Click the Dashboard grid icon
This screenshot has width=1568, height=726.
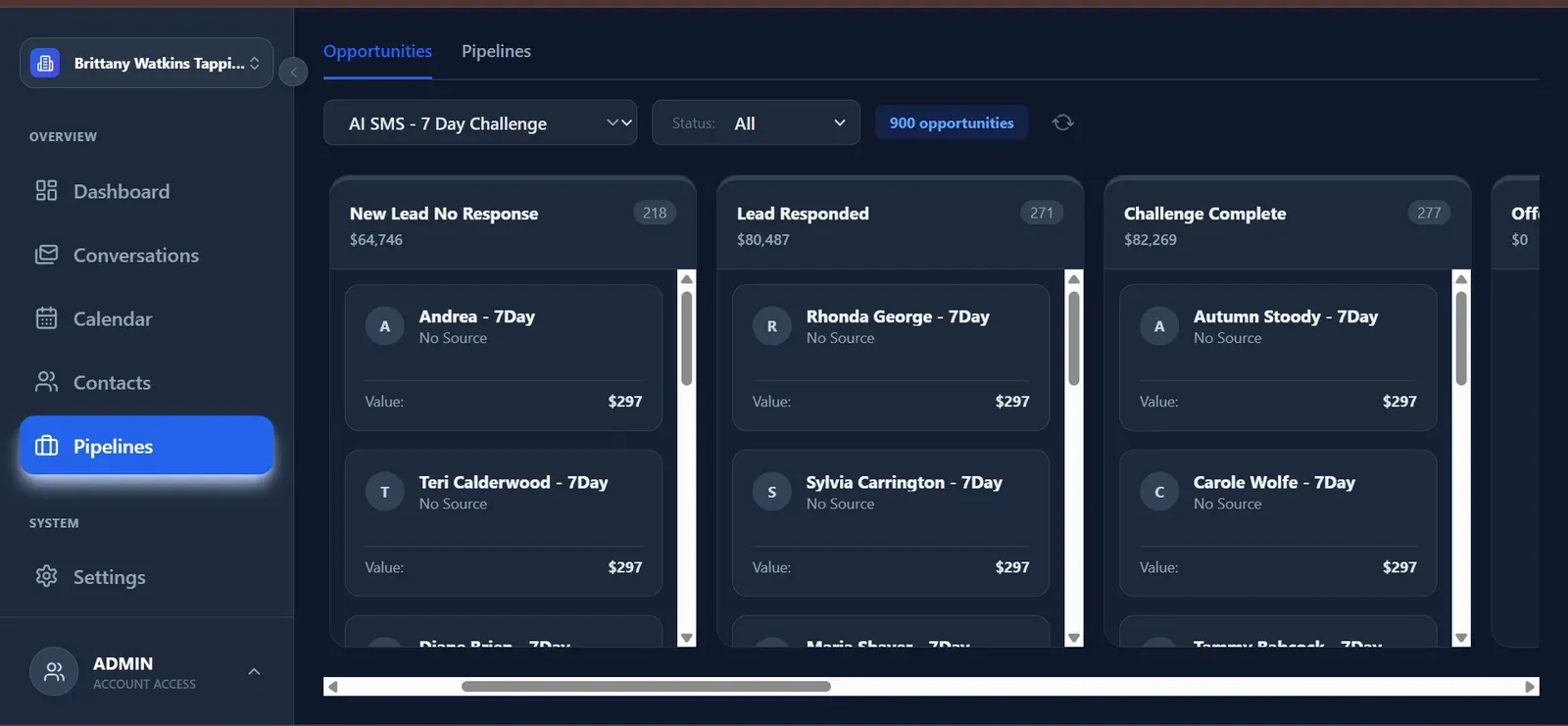(x=46, y=190)
